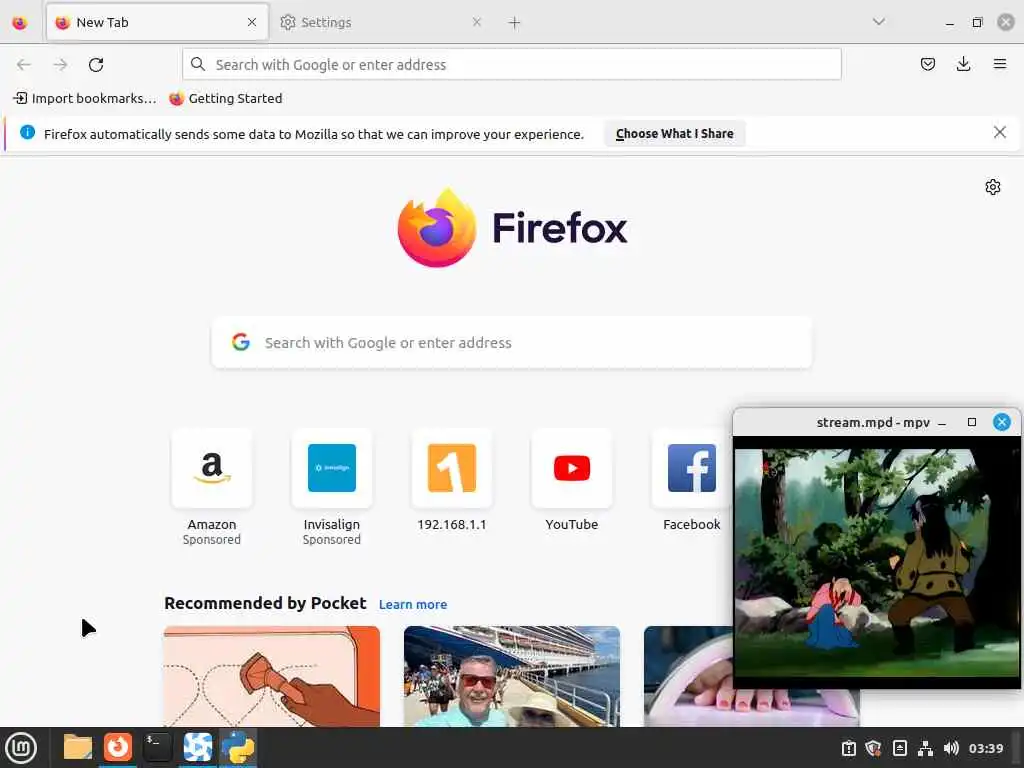Open the Linux Mint start menu
1024x768 pixels.
pyautogui.click(x=21, y=748)
